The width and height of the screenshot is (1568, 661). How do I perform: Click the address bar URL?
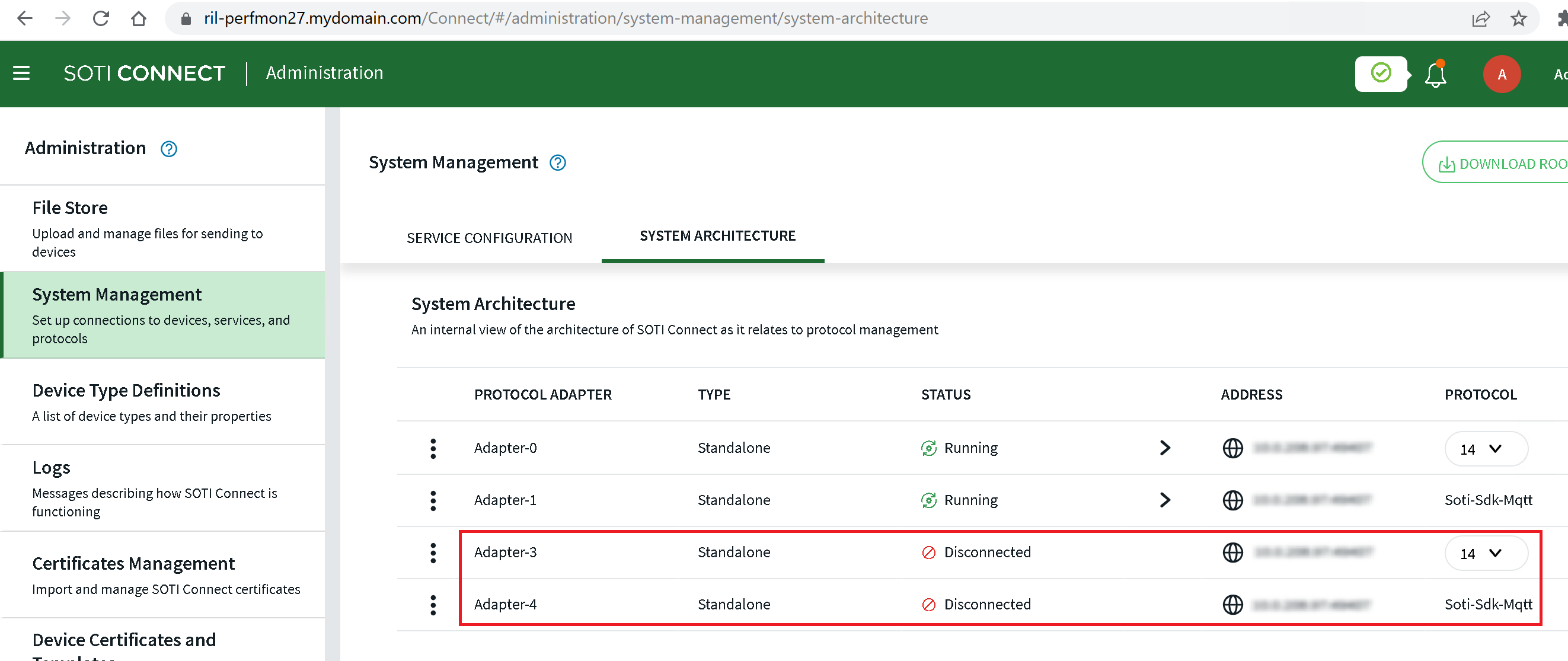[x=566, y=18]
